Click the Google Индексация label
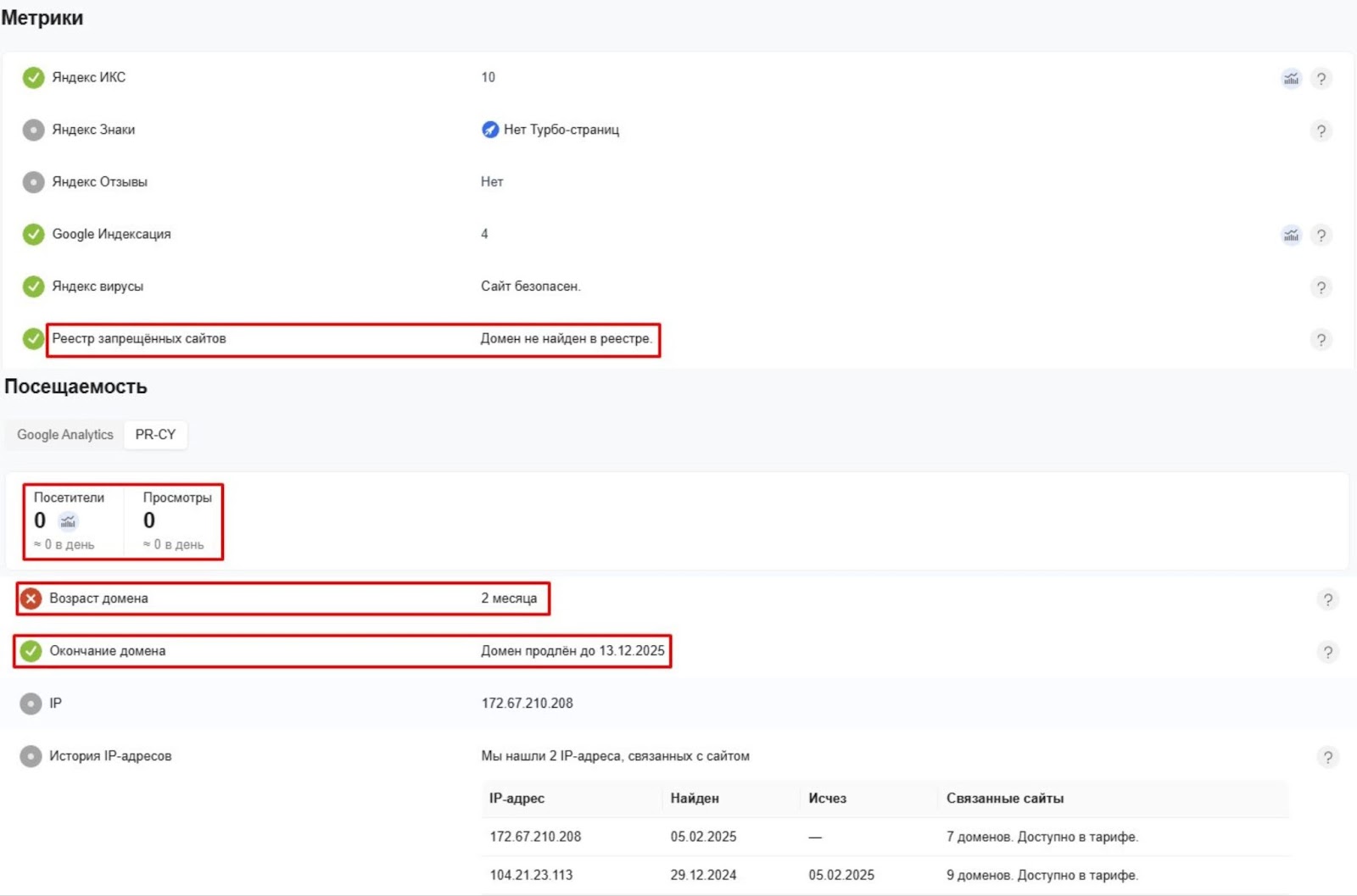This screenshot has width=1357, height=896. point(111,234)
